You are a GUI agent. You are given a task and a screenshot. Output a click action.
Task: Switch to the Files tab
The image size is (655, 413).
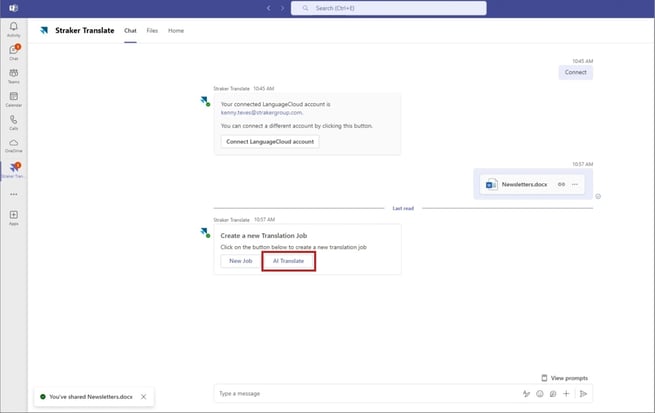pos(152,30)
